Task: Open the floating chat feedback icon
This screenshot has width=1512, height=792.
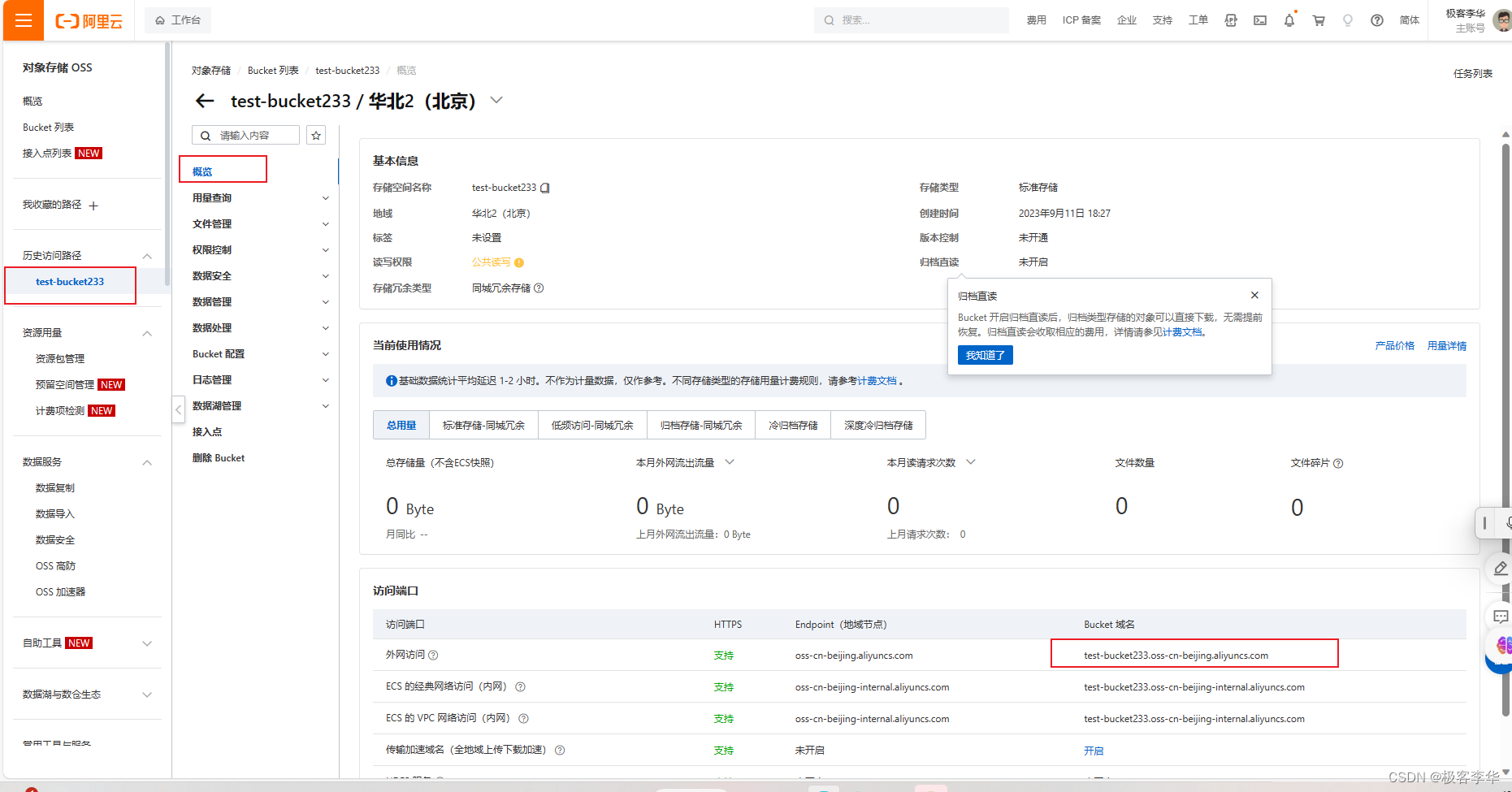Action: (x=1501, y=617)
